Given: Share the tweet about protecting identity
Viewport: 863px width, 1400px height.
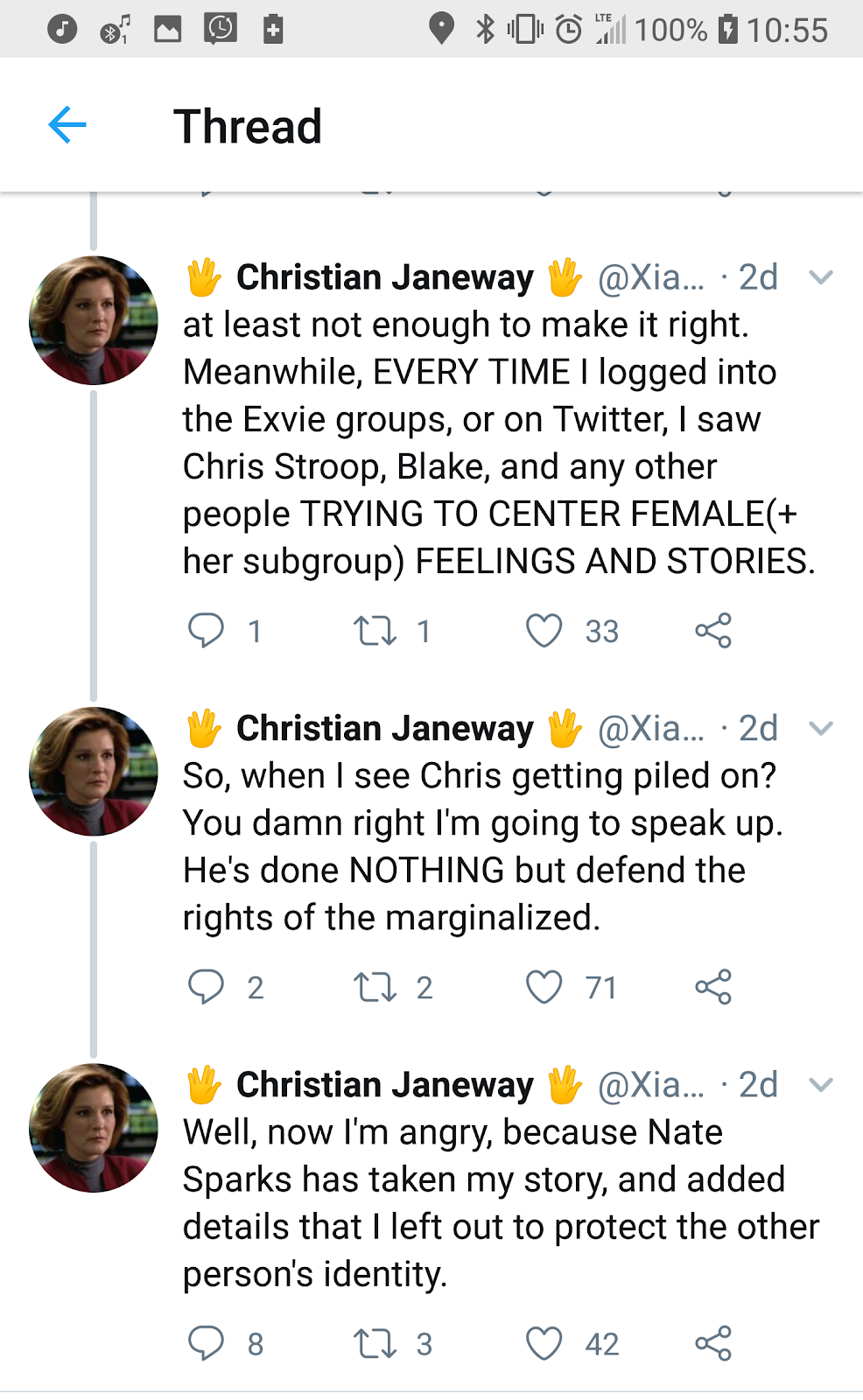Looking at the screenshot, I should (712, 1343).
